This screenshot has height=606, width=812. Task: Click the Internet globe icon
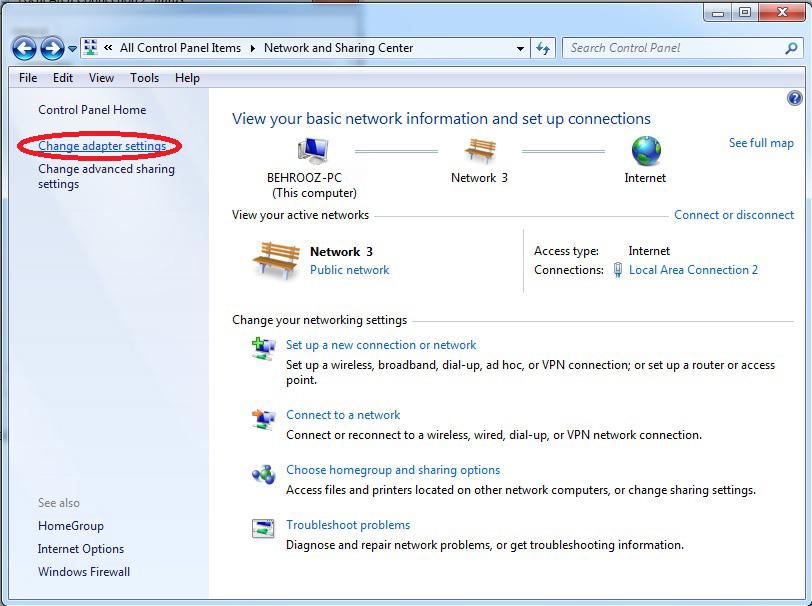coord(645,152)
